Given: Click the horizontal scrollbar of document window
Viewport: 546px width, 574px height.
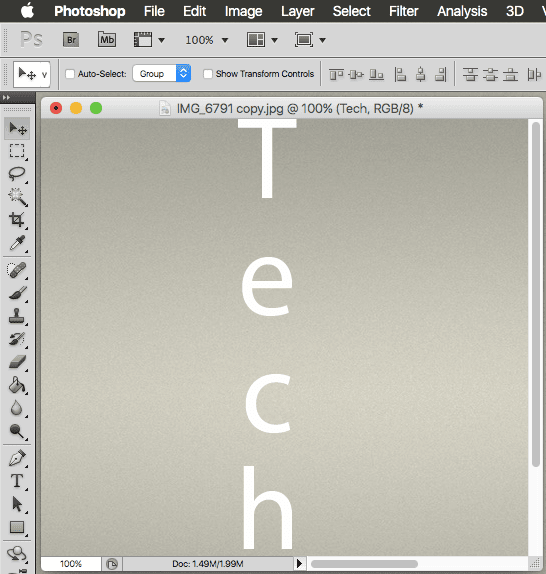Looking at the screenshot, I should 364,564.
